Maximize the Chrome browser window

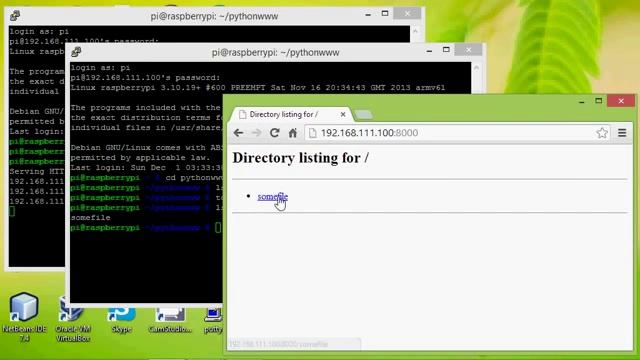(x=599, y=101)
